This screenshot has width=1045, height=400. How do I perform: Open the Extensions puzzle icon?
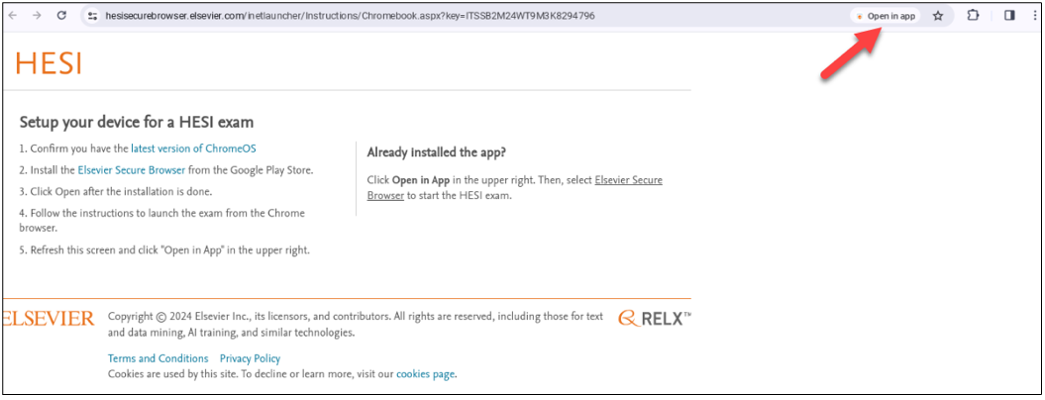pyautogui.click(x=972, y=16)
